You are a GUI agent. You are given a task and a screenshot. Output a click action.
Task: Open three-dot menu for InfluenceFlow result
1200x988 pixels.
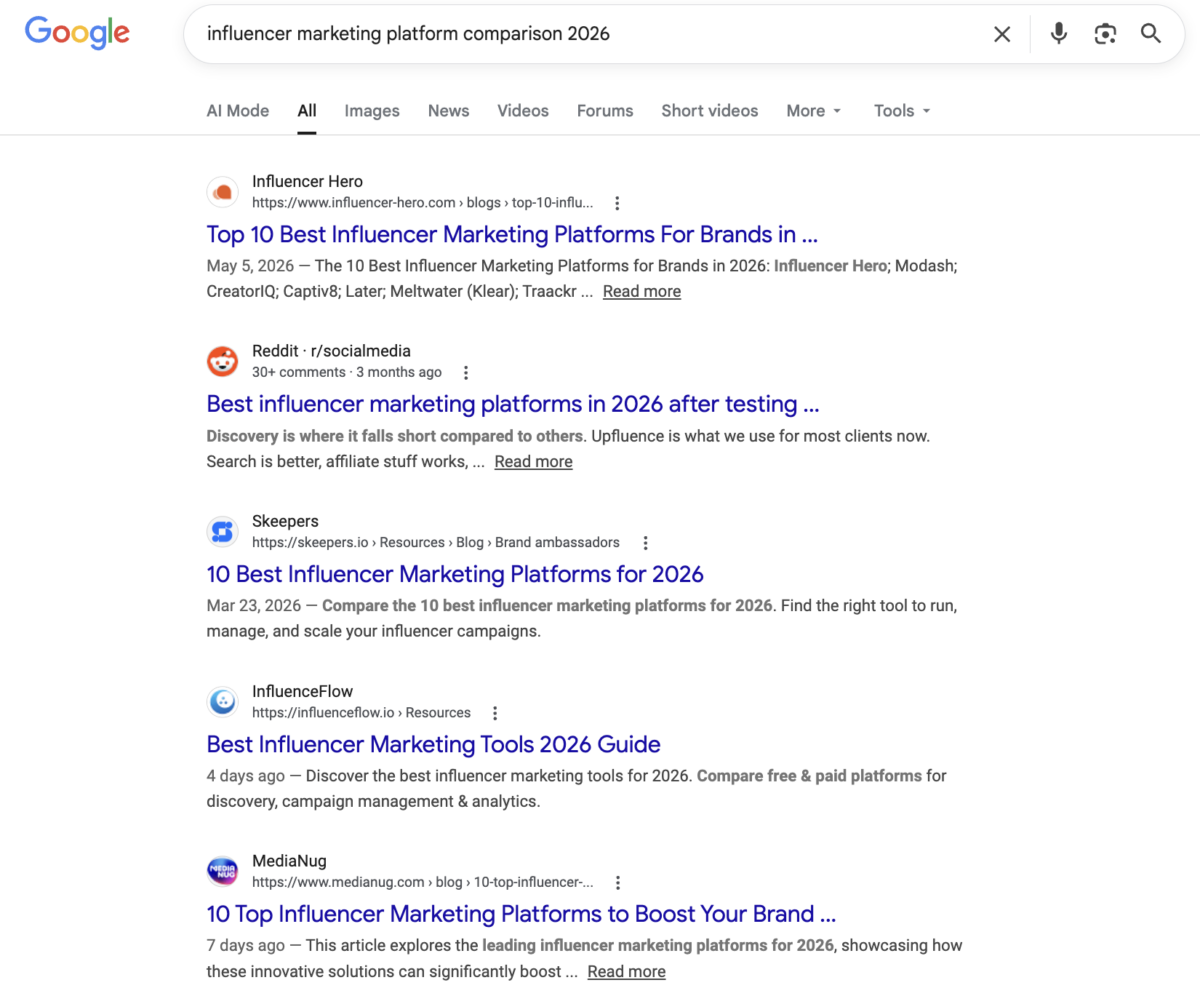(494, 713)
